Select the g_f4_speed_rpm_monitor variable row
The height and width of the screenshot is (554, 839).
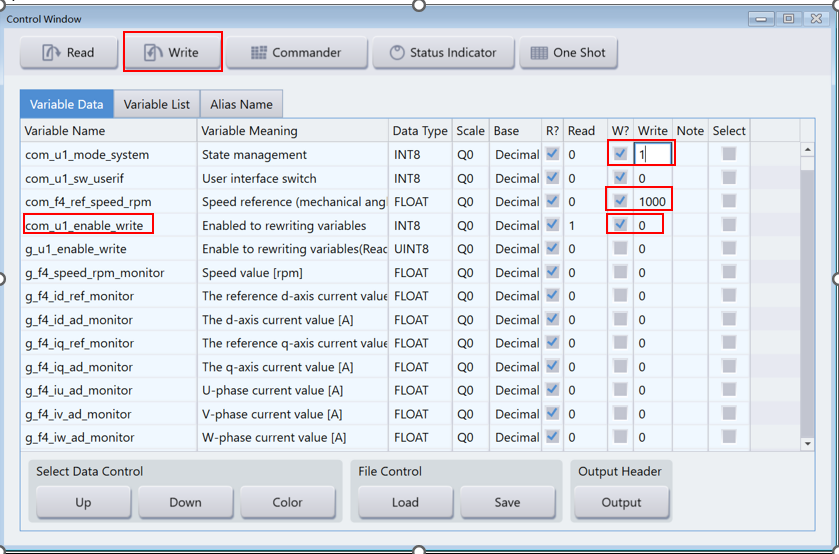[x=95, y=273]
